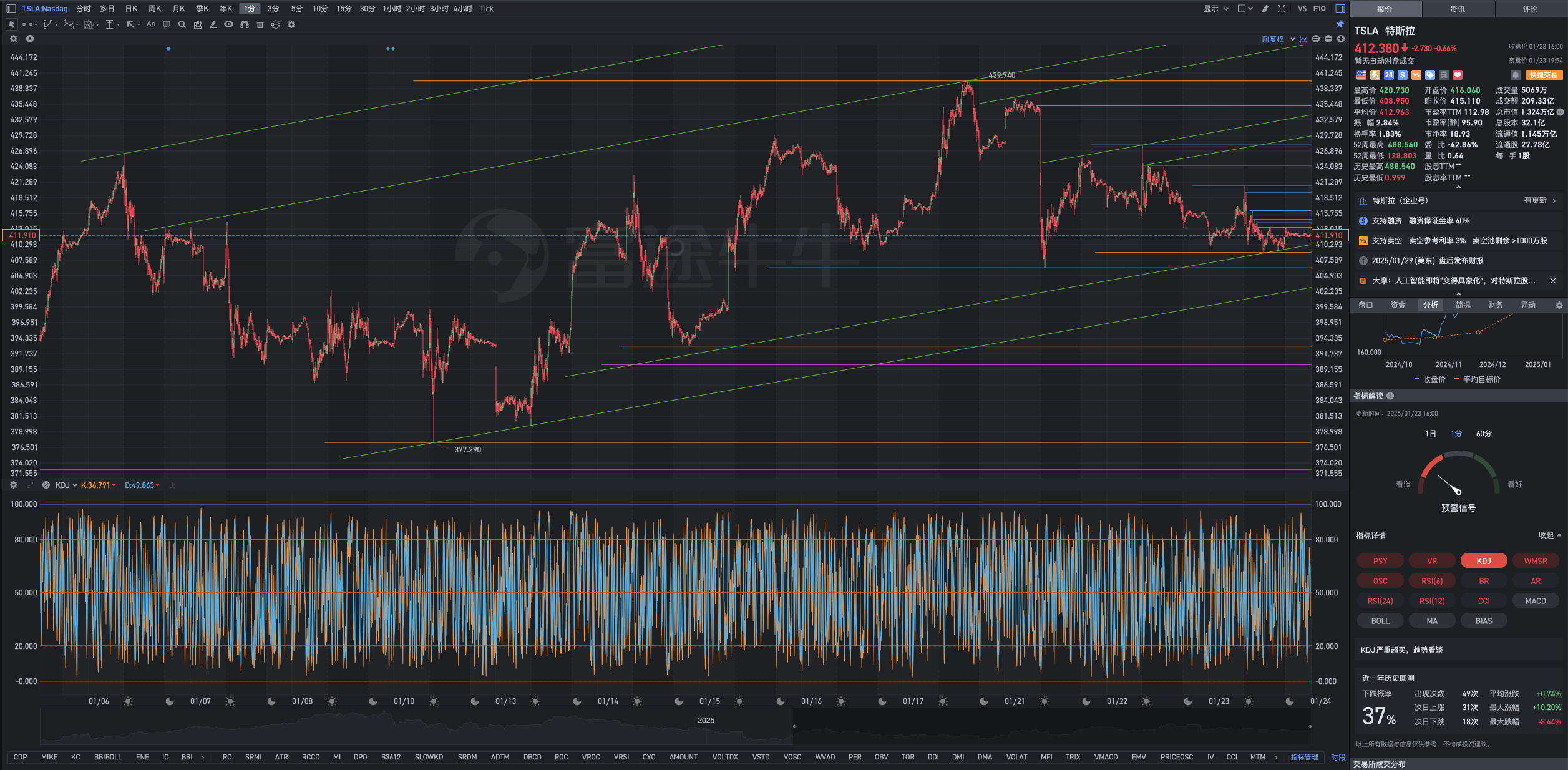The height and width of the screenshot is (770, 1568).
Task: Select the text Aa annotation tool
Action: pyautogui.click(x=151, y=24)
